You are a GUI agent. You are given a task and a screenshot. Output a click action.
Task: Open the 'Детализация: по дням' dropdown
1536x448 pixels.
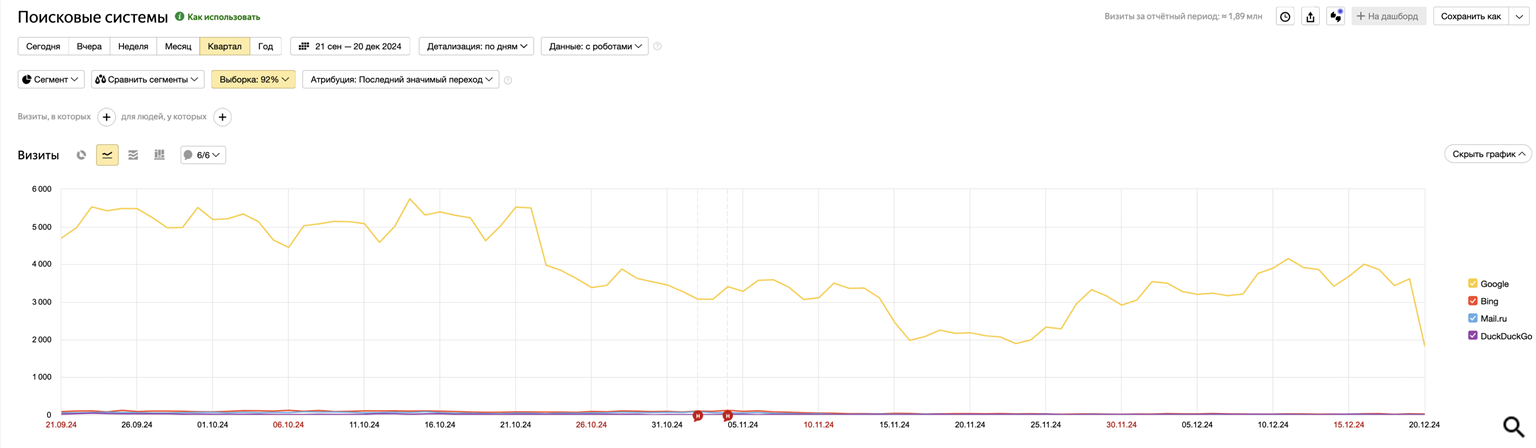coord(476,46)
